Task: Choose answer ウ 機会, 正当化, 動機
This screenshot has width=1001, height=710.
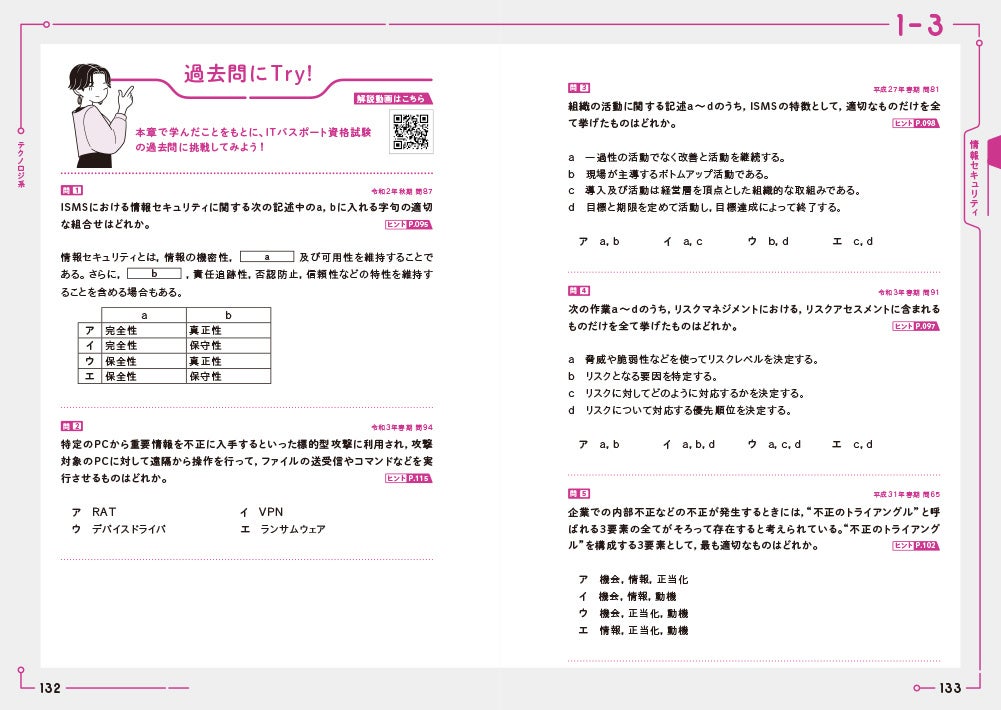Action: [x=633, y=614]
